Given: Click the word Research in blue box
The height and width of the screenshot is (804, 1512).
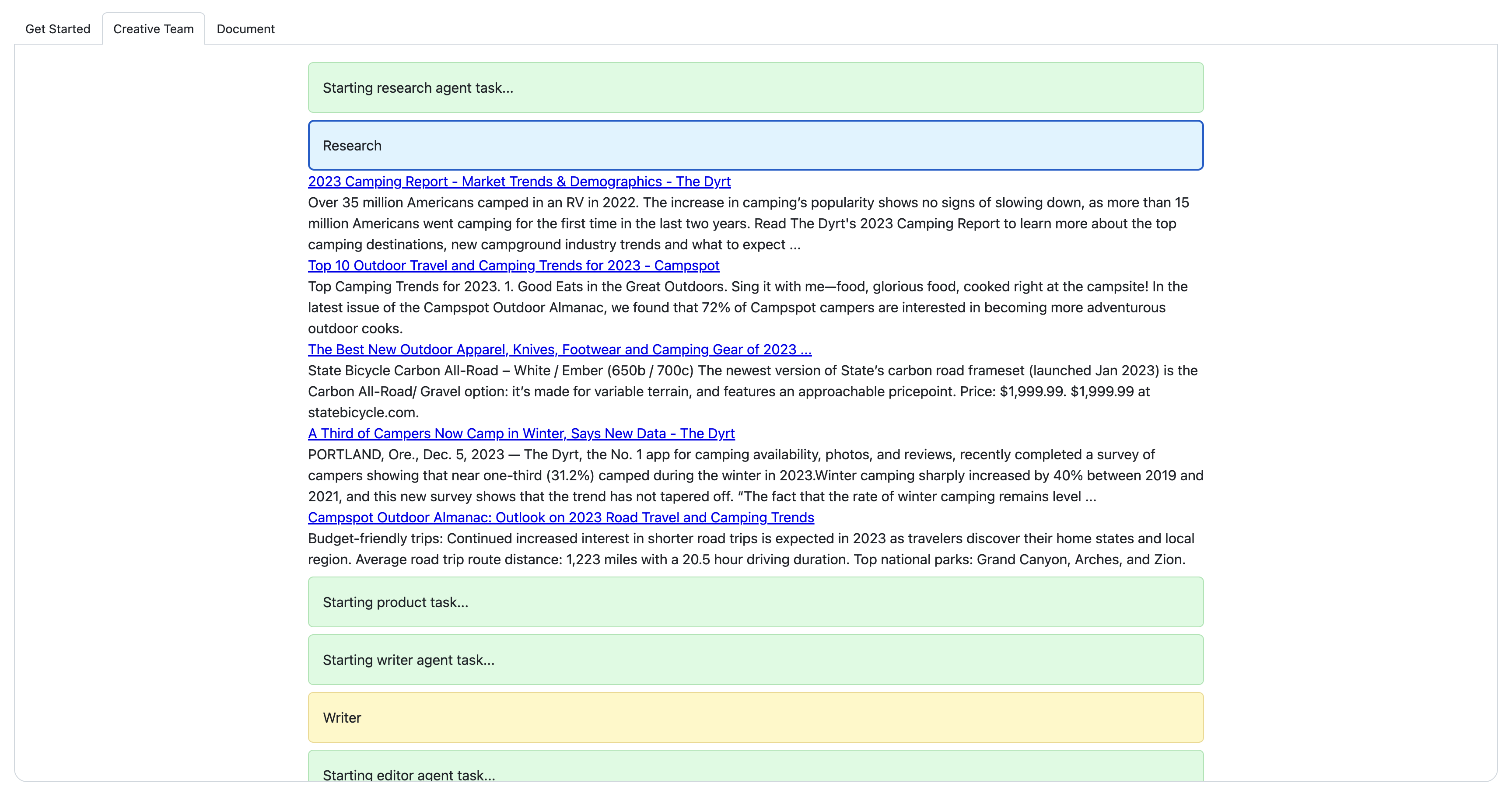Looking at the screenshot, I should tap(352, 146).
